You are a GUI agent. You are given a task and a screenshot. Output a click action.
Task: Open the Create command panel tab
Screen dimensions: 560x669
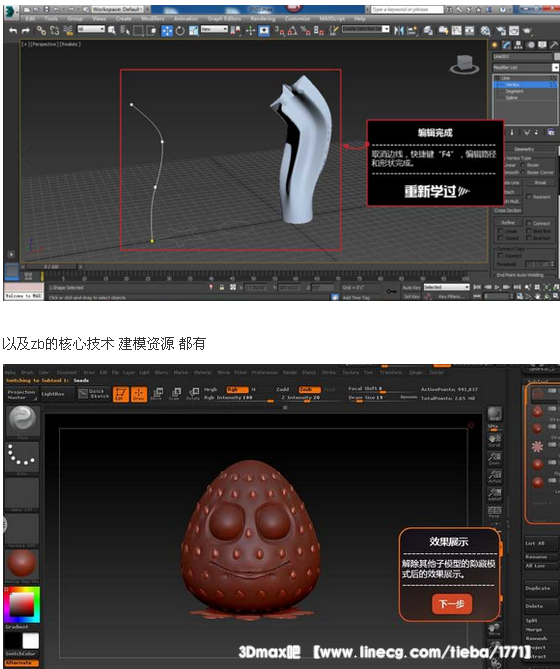coord(495,45)
